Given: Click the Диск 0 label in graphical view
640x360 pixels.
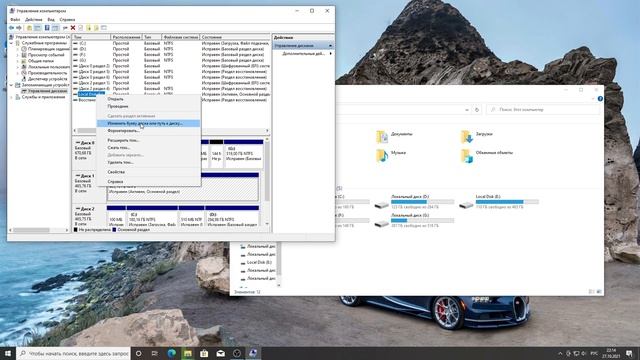Looking at the screenshot, I should point(86,143).
